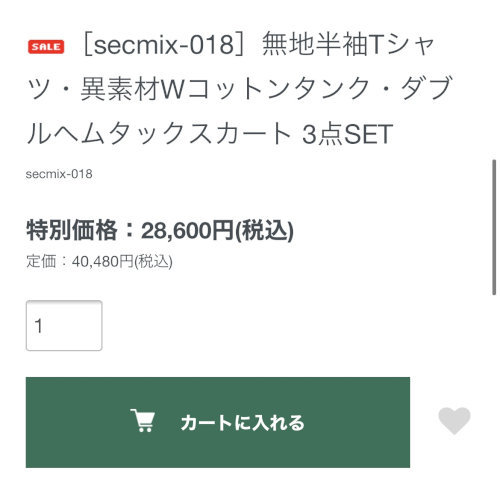Click the カートに入れる button text
Screen dimensions: 500x500
(x=243, y=423)
